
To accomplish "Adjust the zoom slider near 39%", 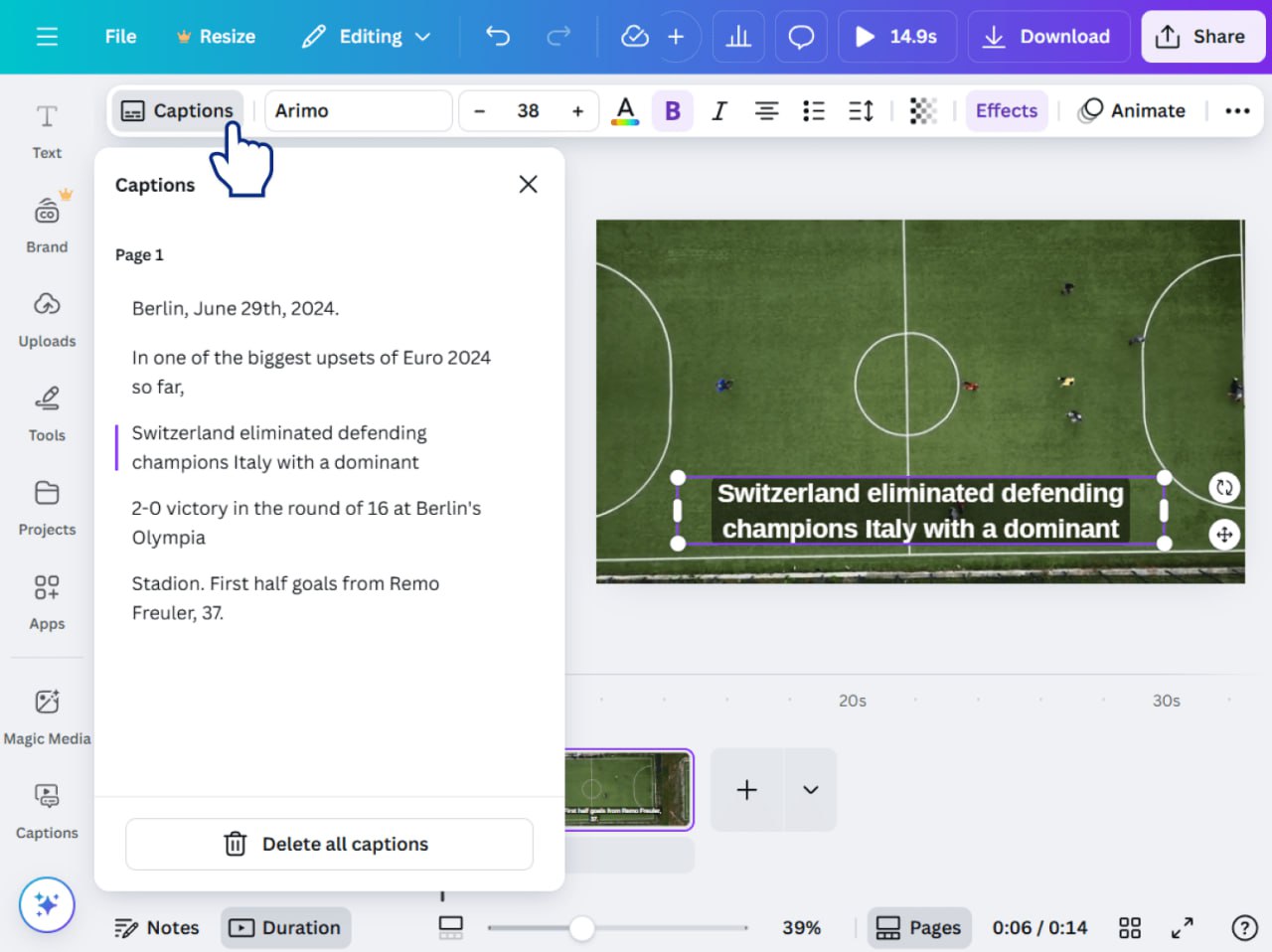I will click(581, 927).
